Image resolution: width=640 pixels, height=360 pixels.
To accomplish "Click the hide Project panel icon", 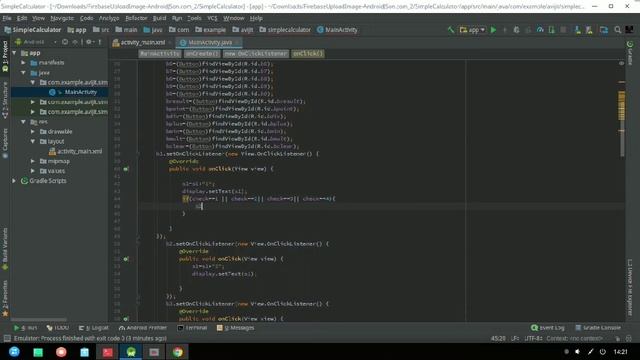I will (100, 42).
